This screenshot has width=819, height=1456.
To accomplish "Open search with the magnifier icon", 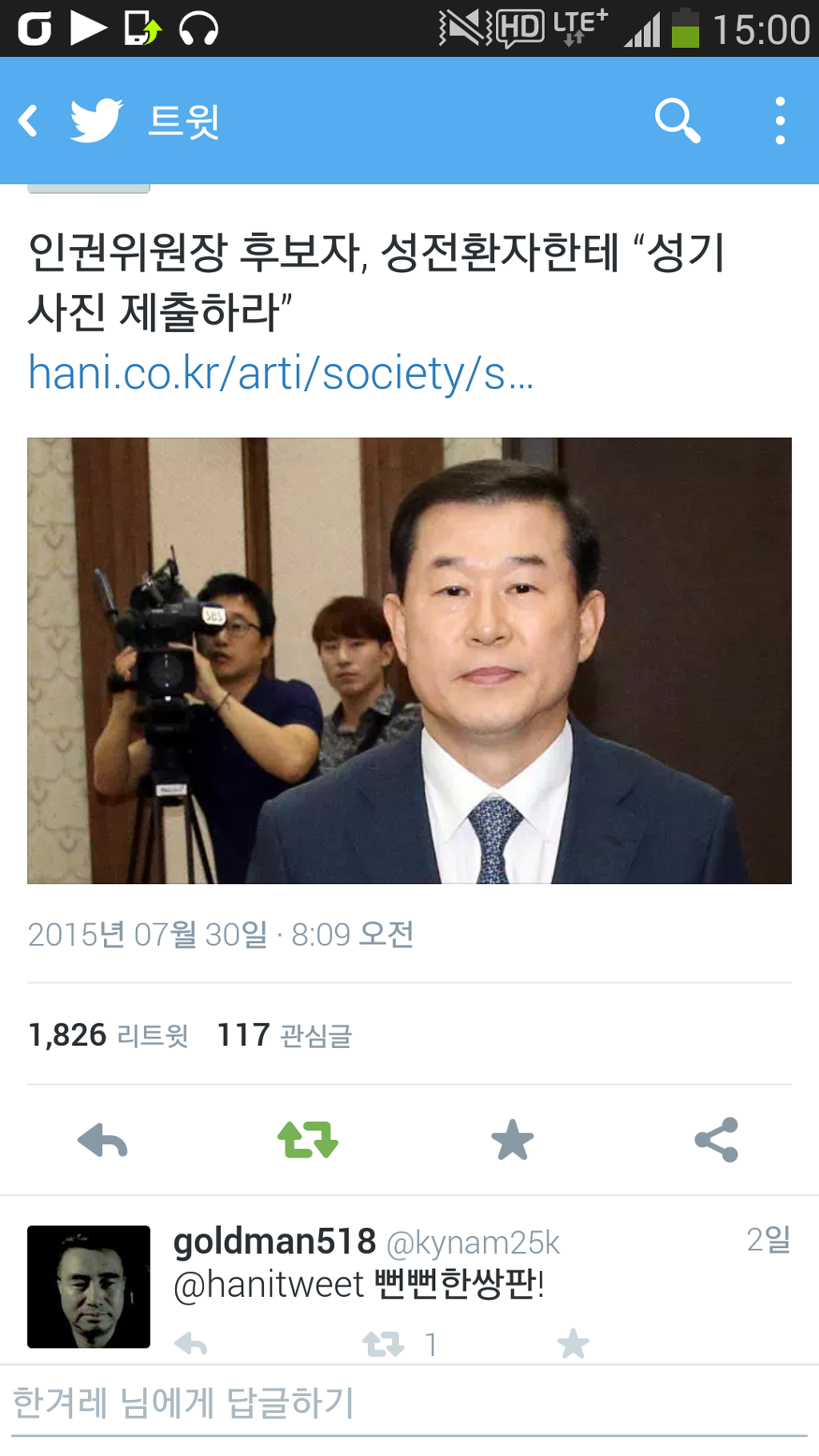I will (x=677, y=121).
